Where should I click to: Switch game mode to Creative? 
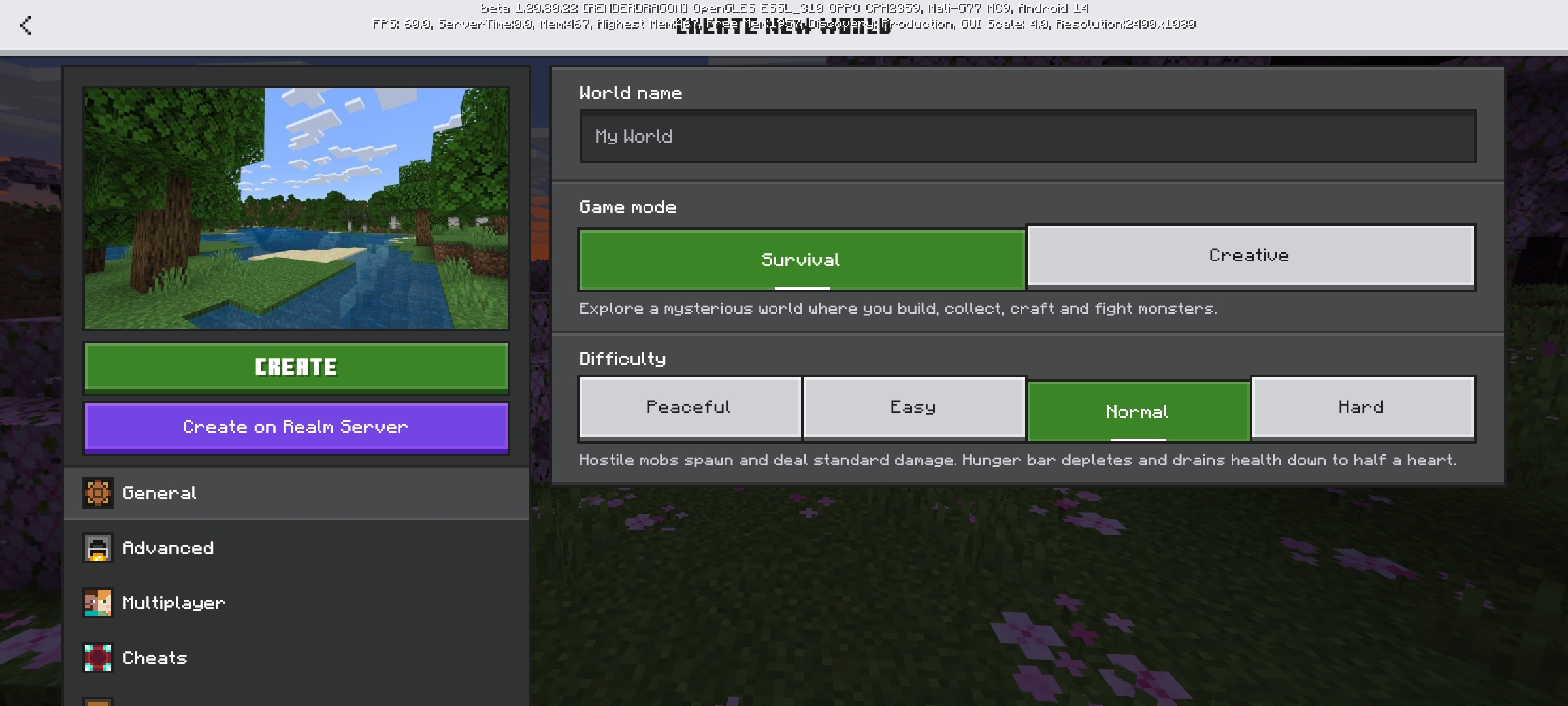(1250, 256)
